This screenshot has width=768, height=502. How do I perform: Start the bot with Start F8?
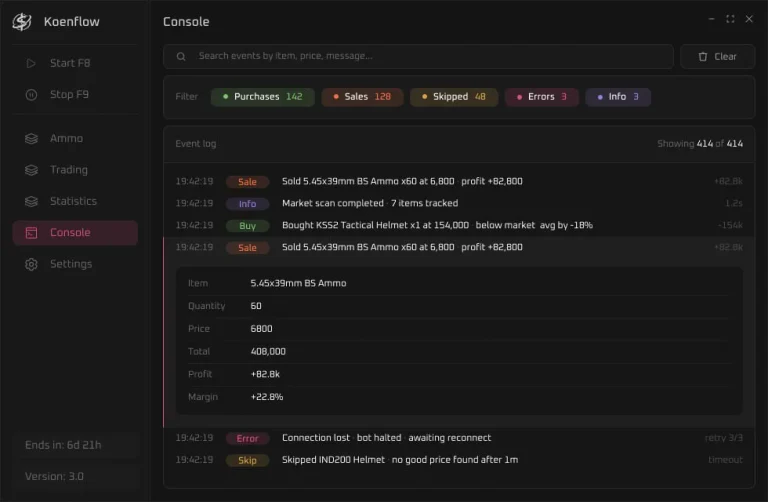[x=75, y=63]
